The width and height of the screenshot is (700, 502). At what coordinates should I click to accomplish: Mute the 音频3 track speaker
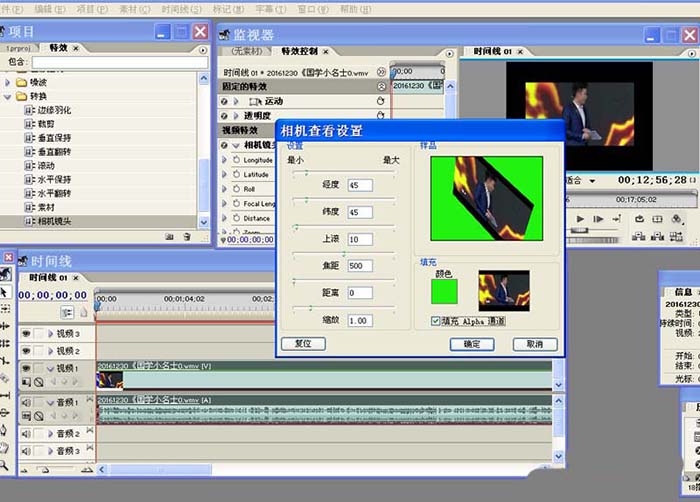(x=26, y=451)
